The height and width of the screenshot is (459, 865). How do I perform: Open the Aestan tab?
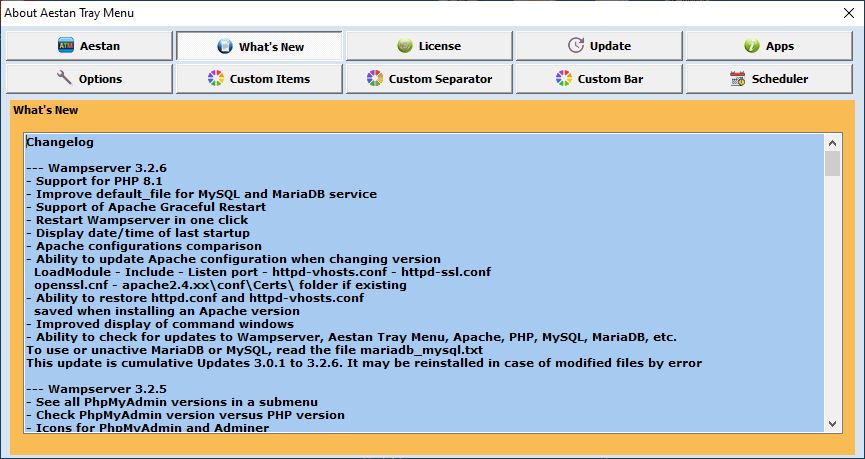click(89, 46)
